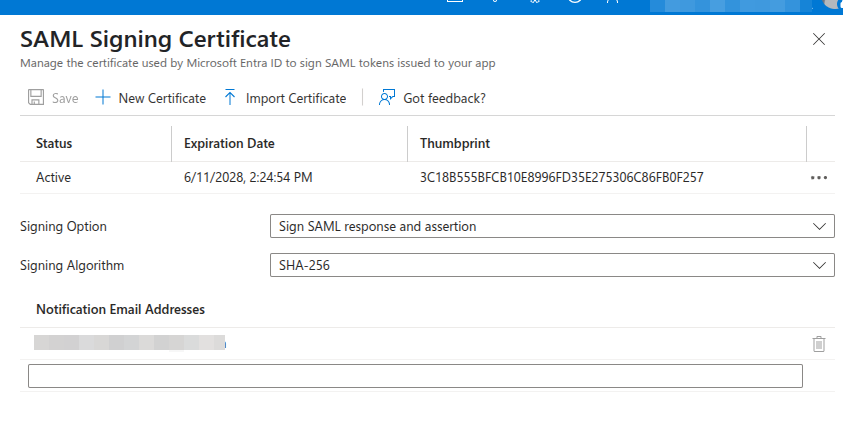The height and width of the screenshot is (432, 843).
Task: Delete the notification email with trash icon
Action: coord(818,344)
